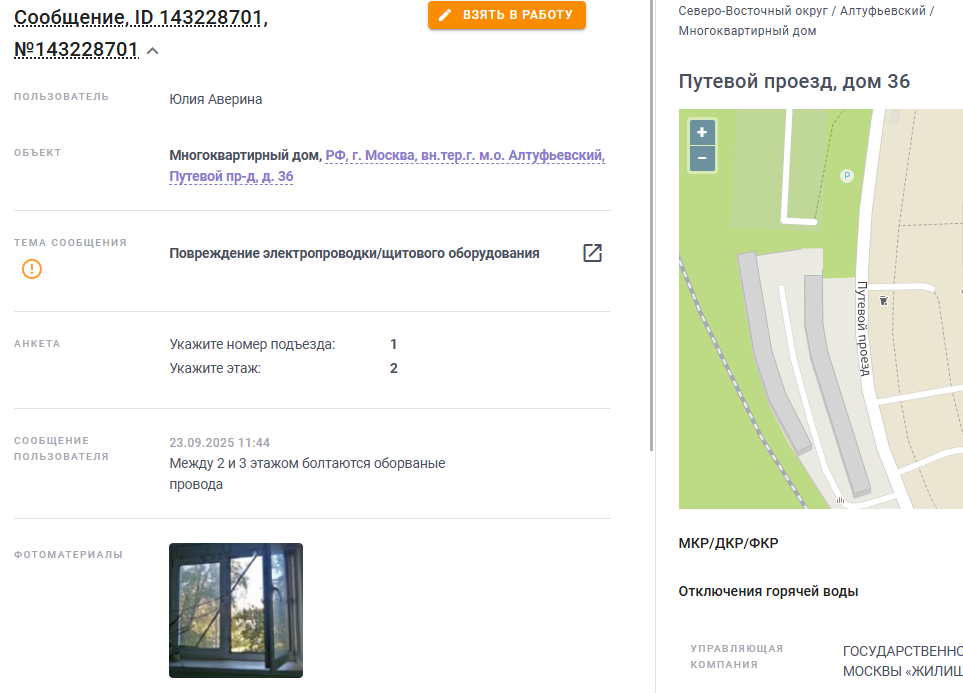Expand the МКР/ДКР/ФКР section
This screenshot has width=963, height=693.
tap(728, 543)
